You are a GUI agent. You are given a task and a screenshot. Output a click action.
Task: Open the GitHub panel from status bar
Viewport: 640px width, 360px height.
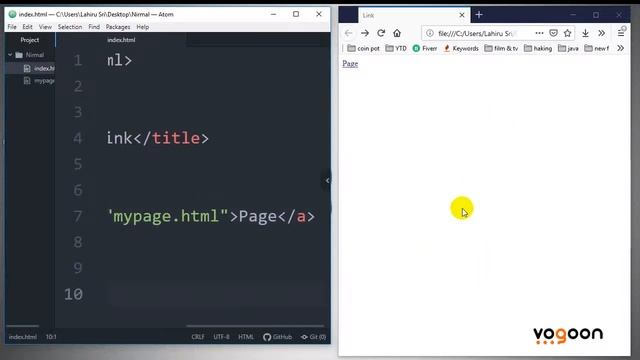(278, 337)
